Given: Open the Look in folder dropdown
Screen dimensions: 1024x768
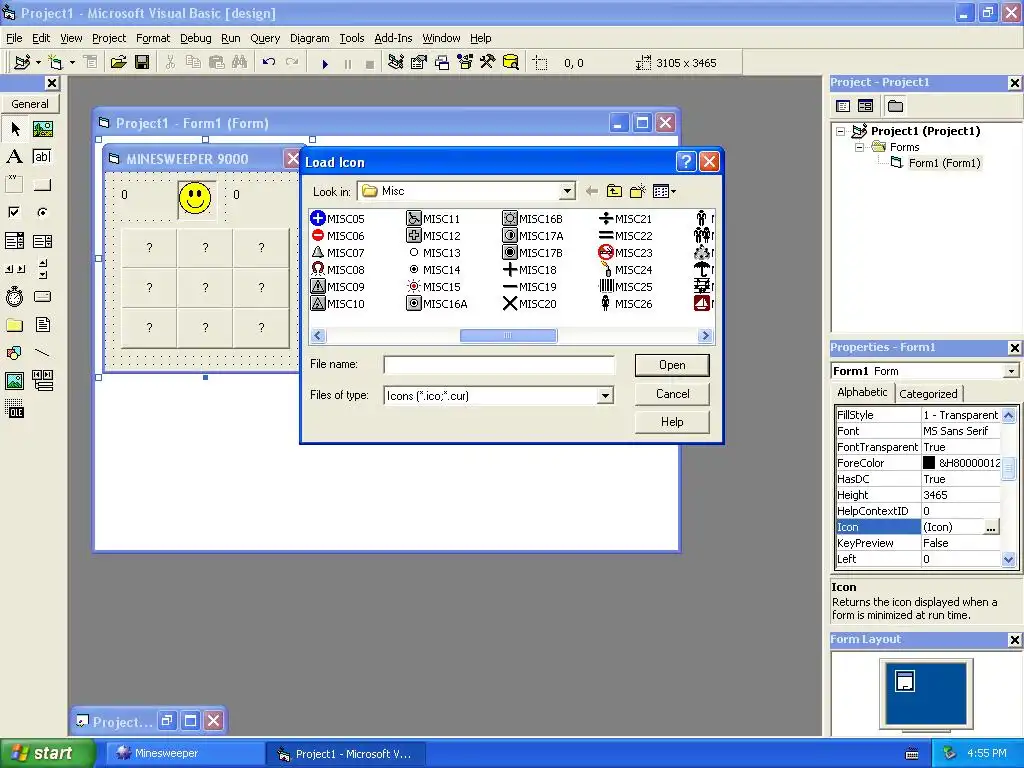Looking at the screenshot, I should click(x=567, y=191).
